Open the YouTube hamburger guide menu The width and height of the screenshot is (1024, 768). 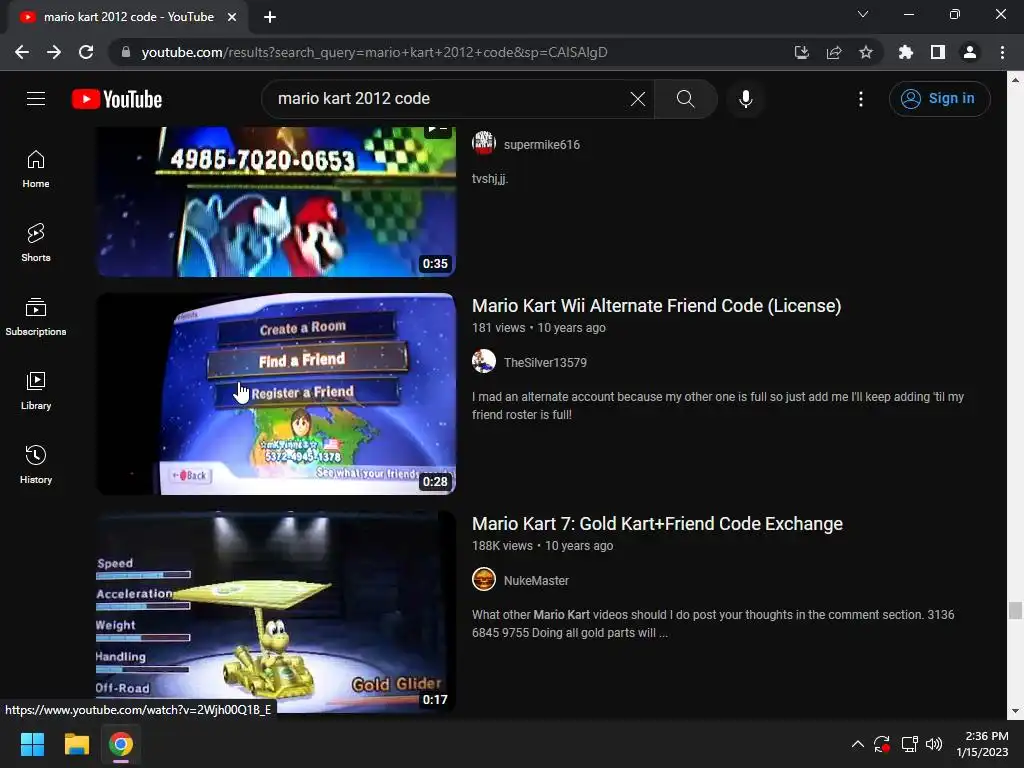[x=36, y=99]
